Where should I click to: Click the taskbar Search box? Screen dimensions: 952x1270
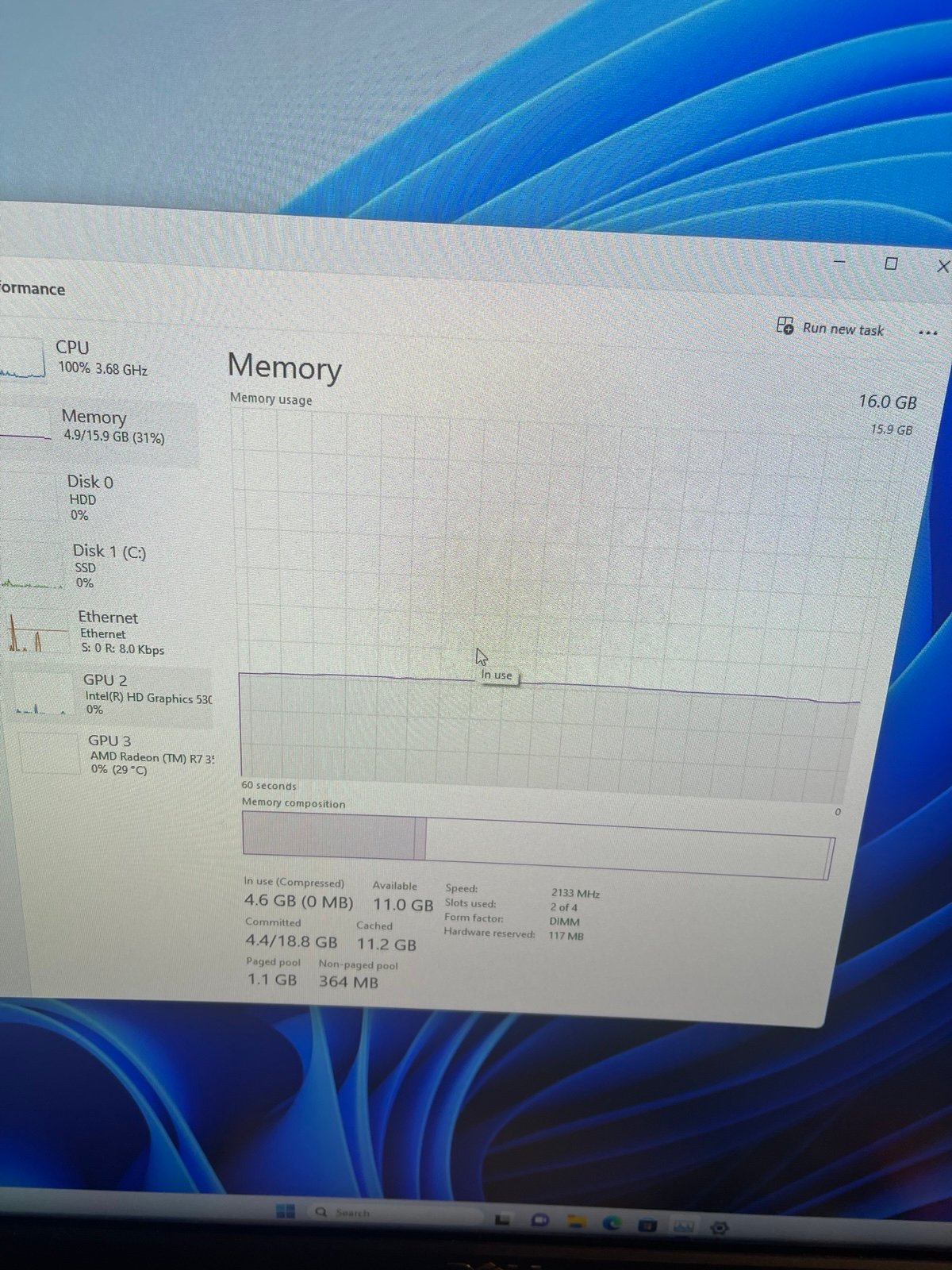397,1214
